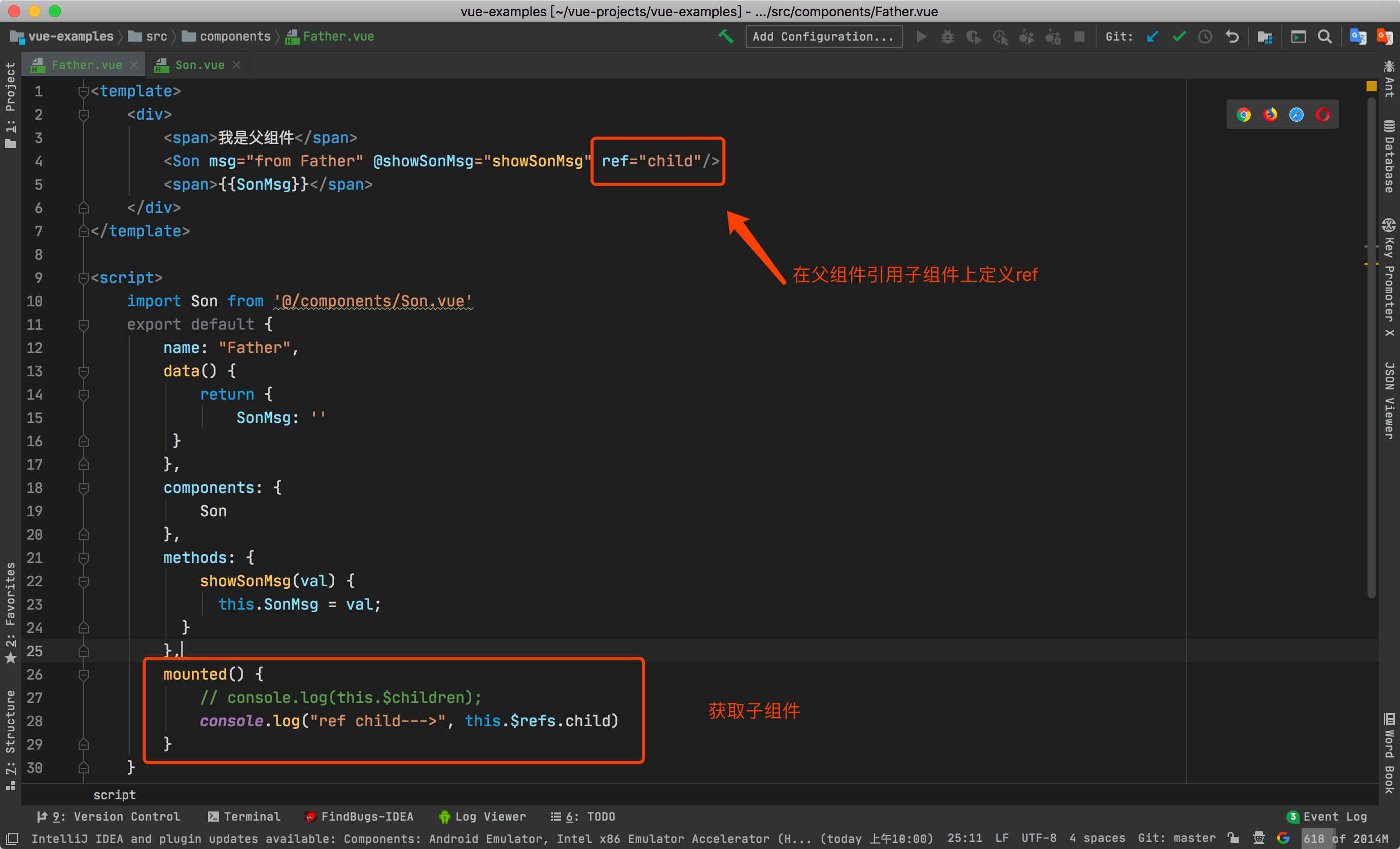Open the Structure tool window
1400x849 pixels.
pyautogui.click(x=10, y=739)
